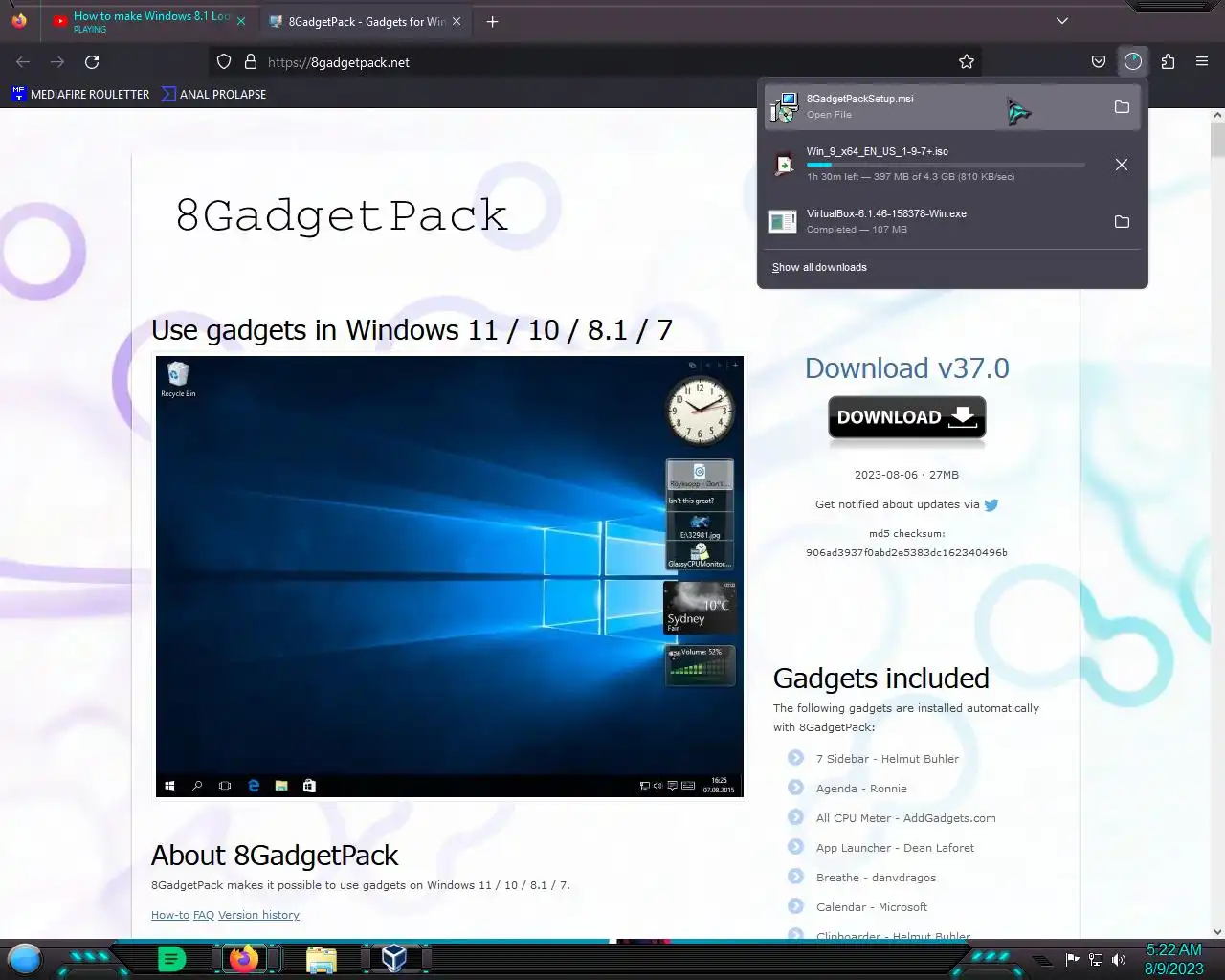Go back one page
The image size is (1225, 980).
[23, 62]
